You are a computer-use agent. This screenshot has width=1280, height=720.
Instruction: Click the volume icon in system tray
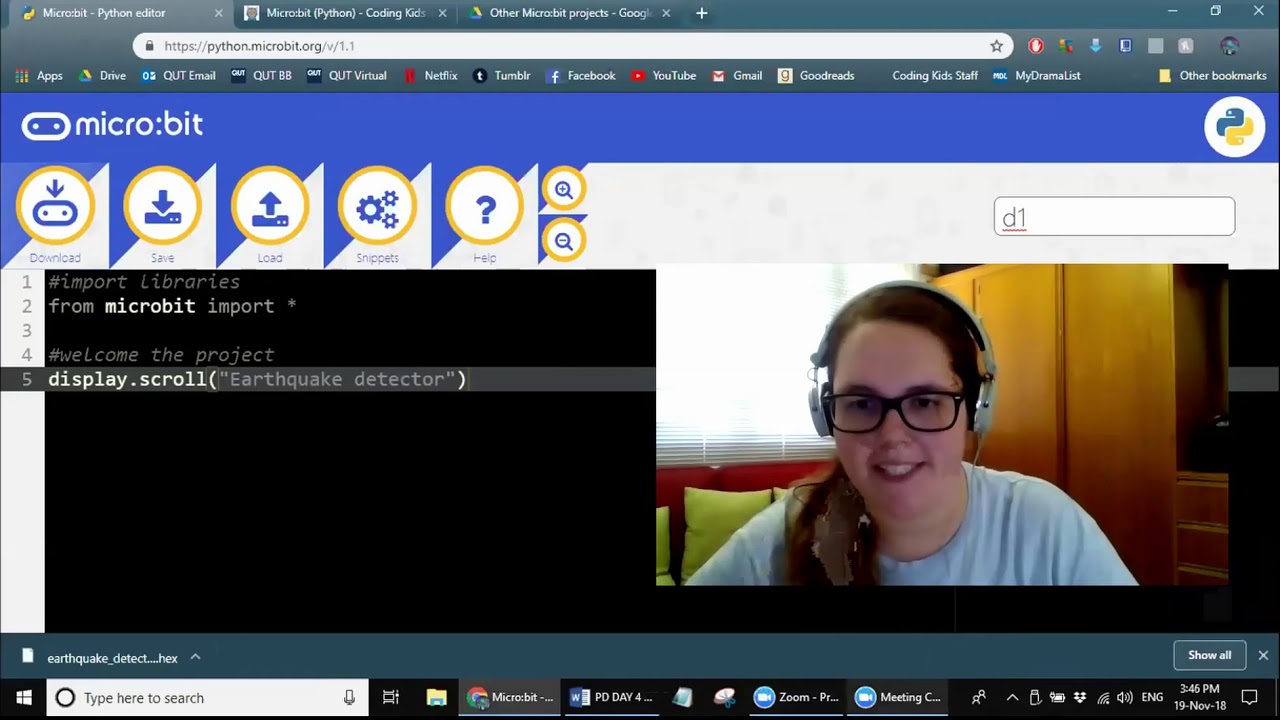pos(1124,697)
